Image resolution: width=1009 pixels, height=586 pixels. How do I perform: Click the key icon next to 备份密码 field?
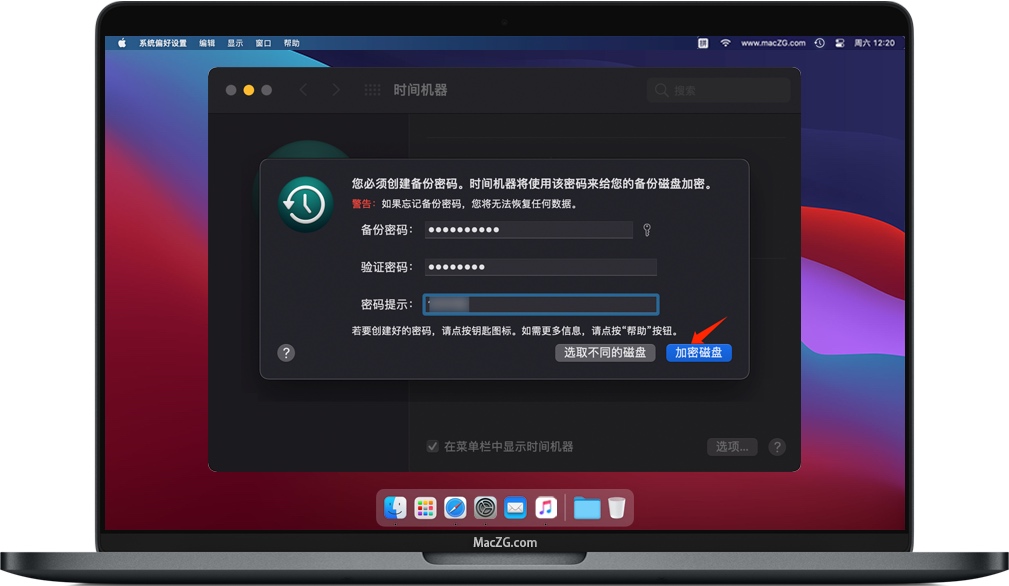coord(646,230)
